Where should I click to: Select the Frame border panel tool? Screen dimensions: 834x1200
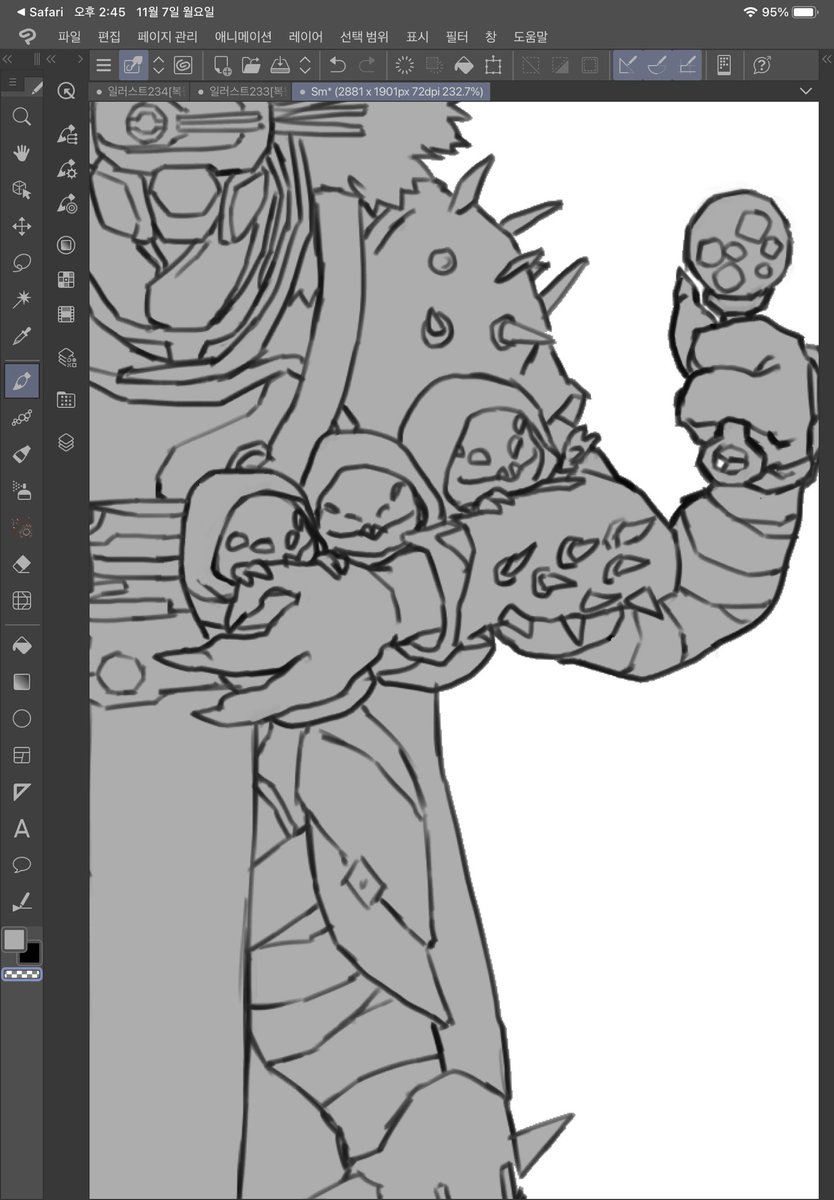tap(21, 755)
